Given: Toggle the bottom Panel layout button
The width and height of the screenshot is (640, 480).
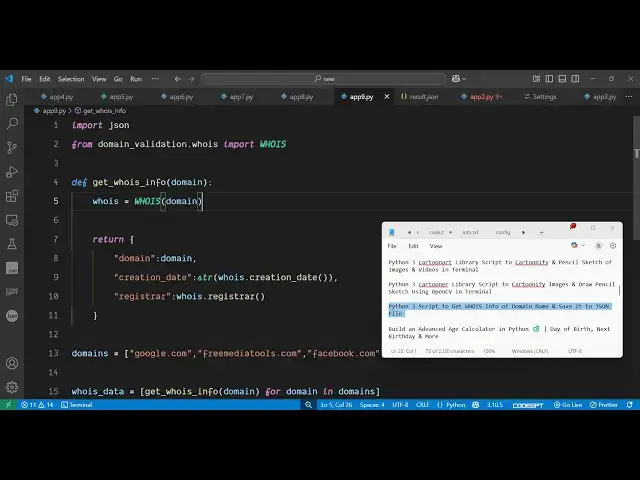Looking at the screenshot, I should tap(562, 79).
